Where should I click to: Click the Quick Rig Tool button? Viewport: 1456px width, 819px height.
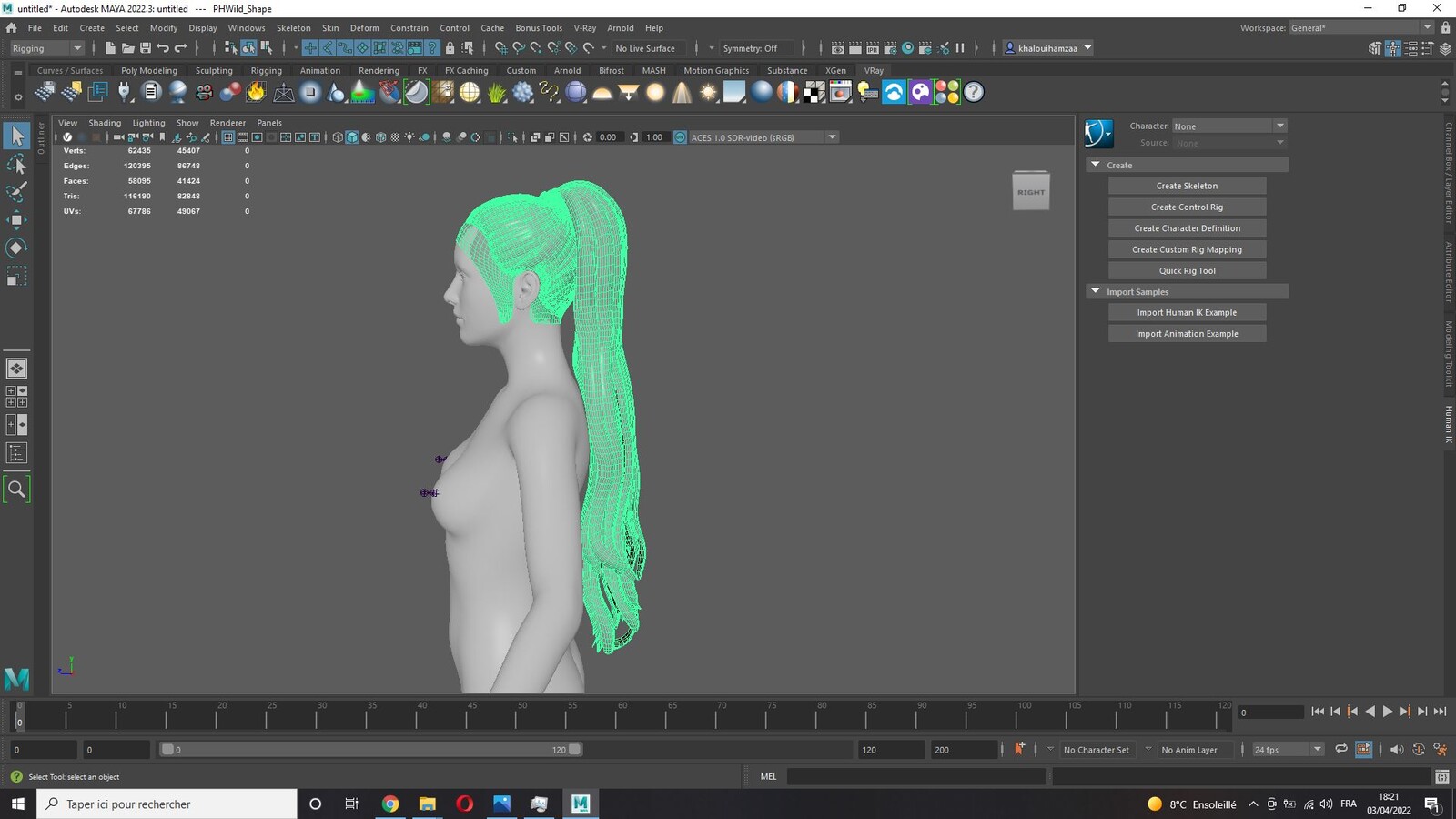click(x=1187, y=270)
